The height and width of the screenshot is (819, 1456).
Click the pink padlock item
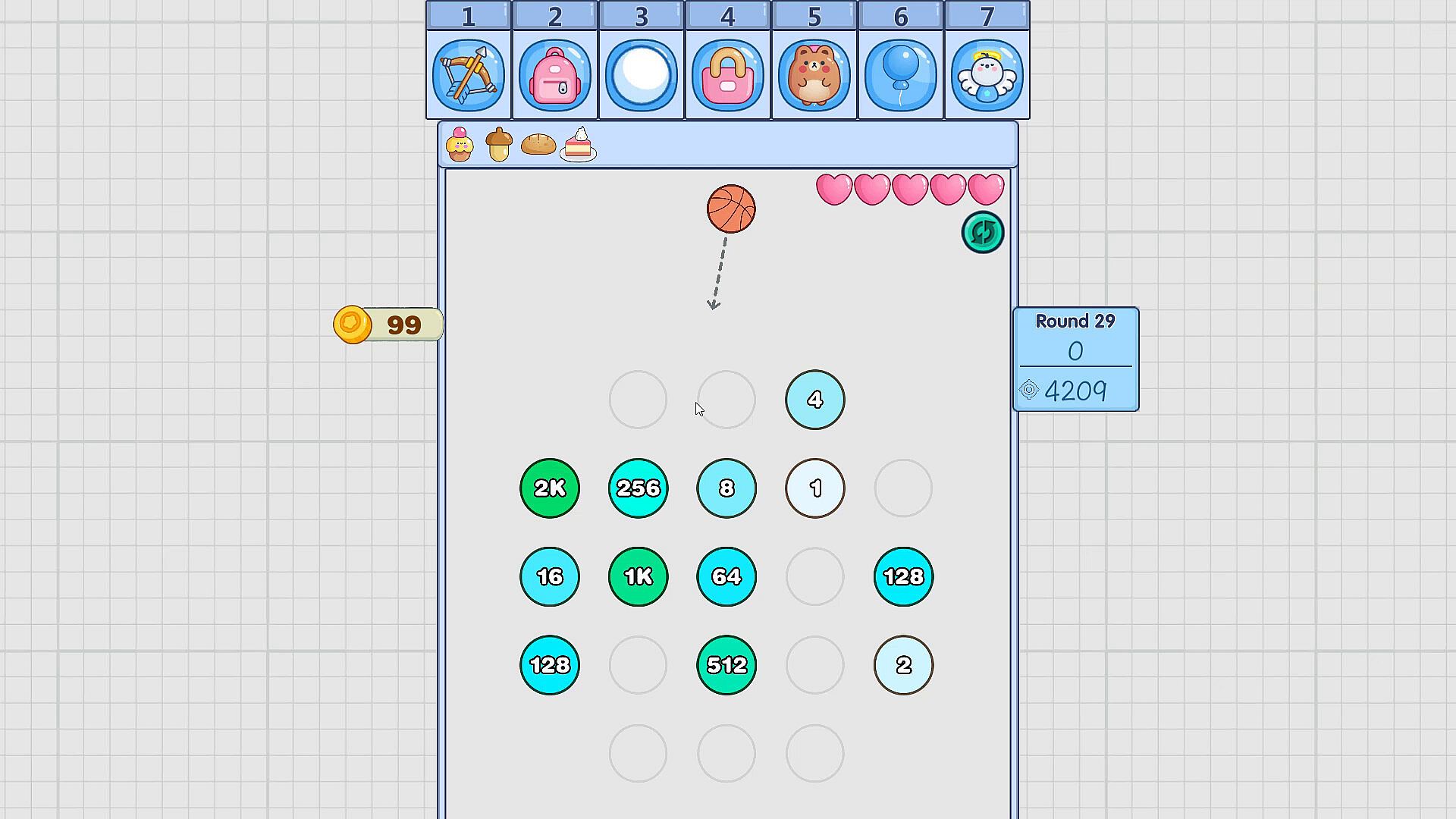point(728,75)
